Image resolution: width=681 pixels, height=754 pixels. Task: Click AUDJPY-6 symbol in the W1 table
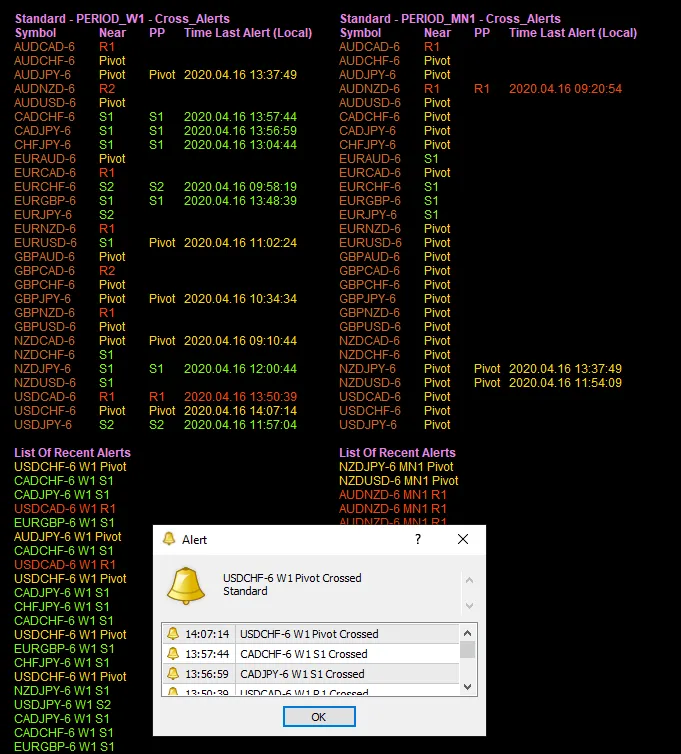pos(42,75)
